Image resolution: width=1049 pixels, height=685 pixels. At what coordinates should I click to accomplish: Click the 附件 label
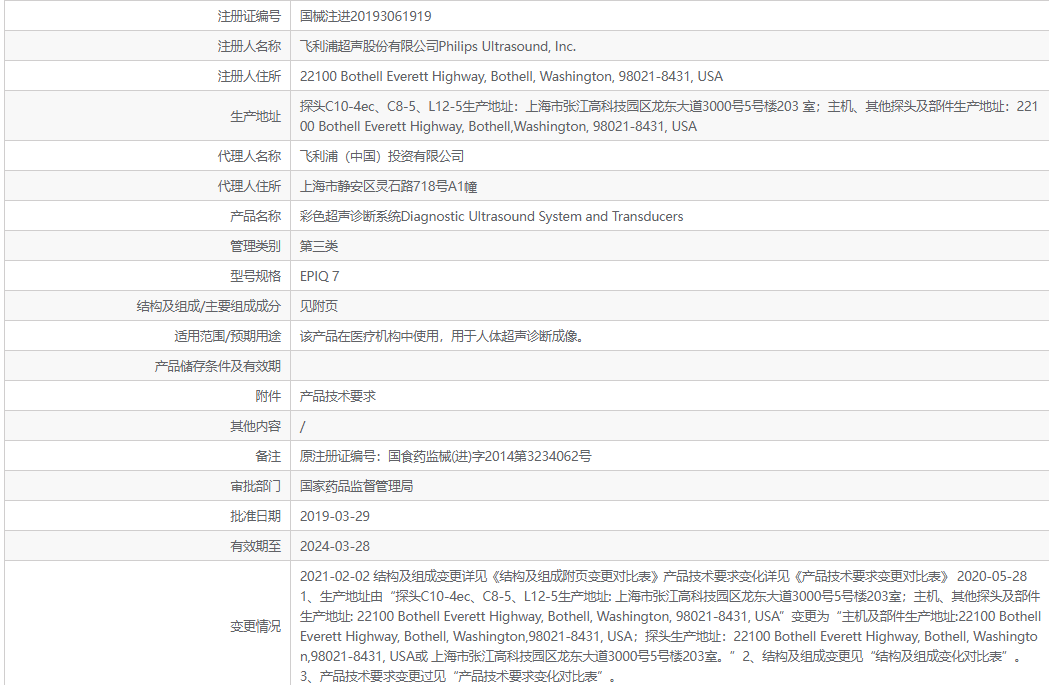click(268, 396)
